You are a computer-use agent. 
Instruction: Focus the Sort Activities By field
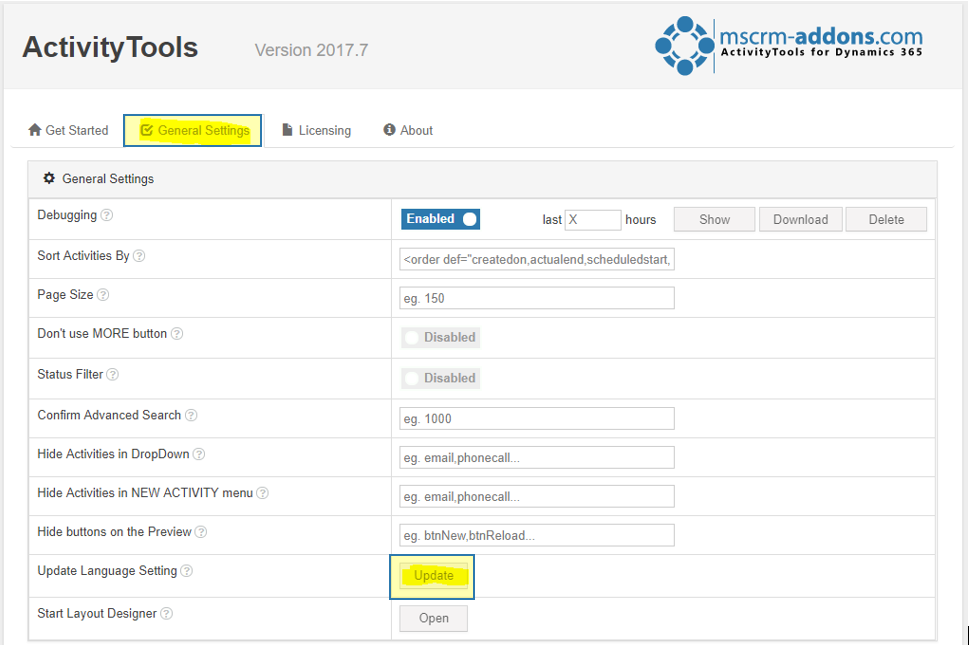[x=537, y=260]
